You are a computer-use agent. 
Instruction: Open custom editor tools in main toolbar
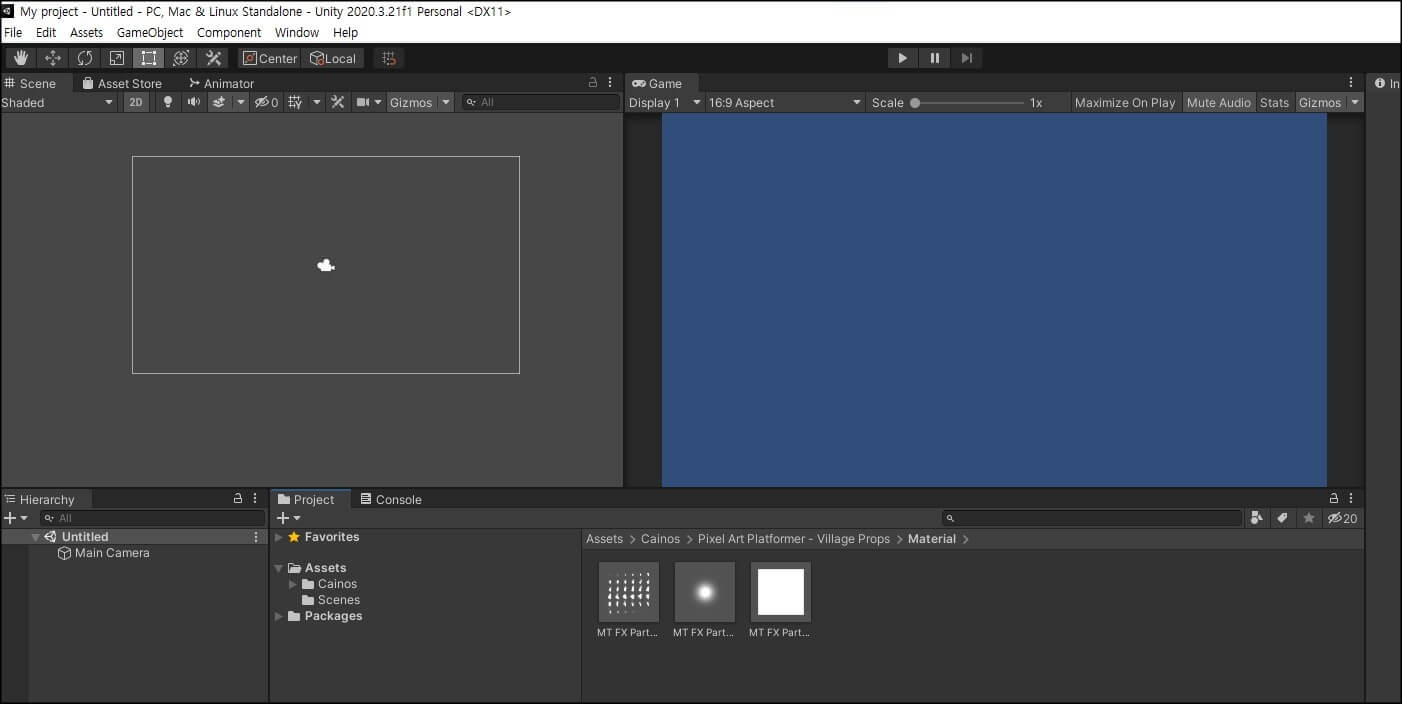point(213,58)
